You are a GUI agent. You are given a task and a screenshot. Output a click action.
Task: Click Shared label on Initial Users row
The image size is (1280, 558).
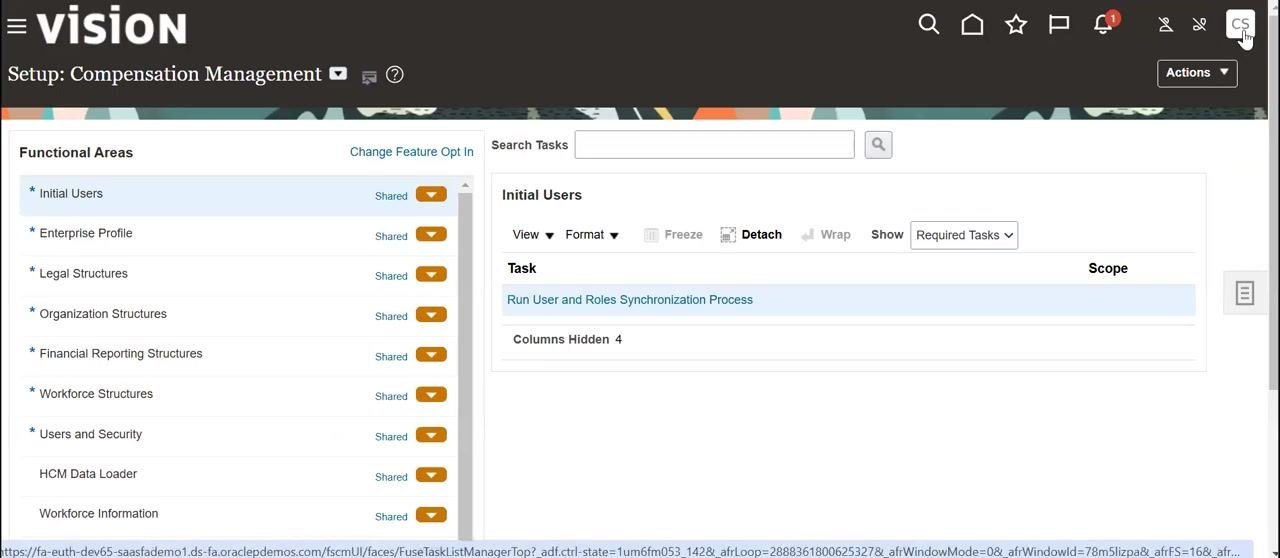(x=391, y=196)
